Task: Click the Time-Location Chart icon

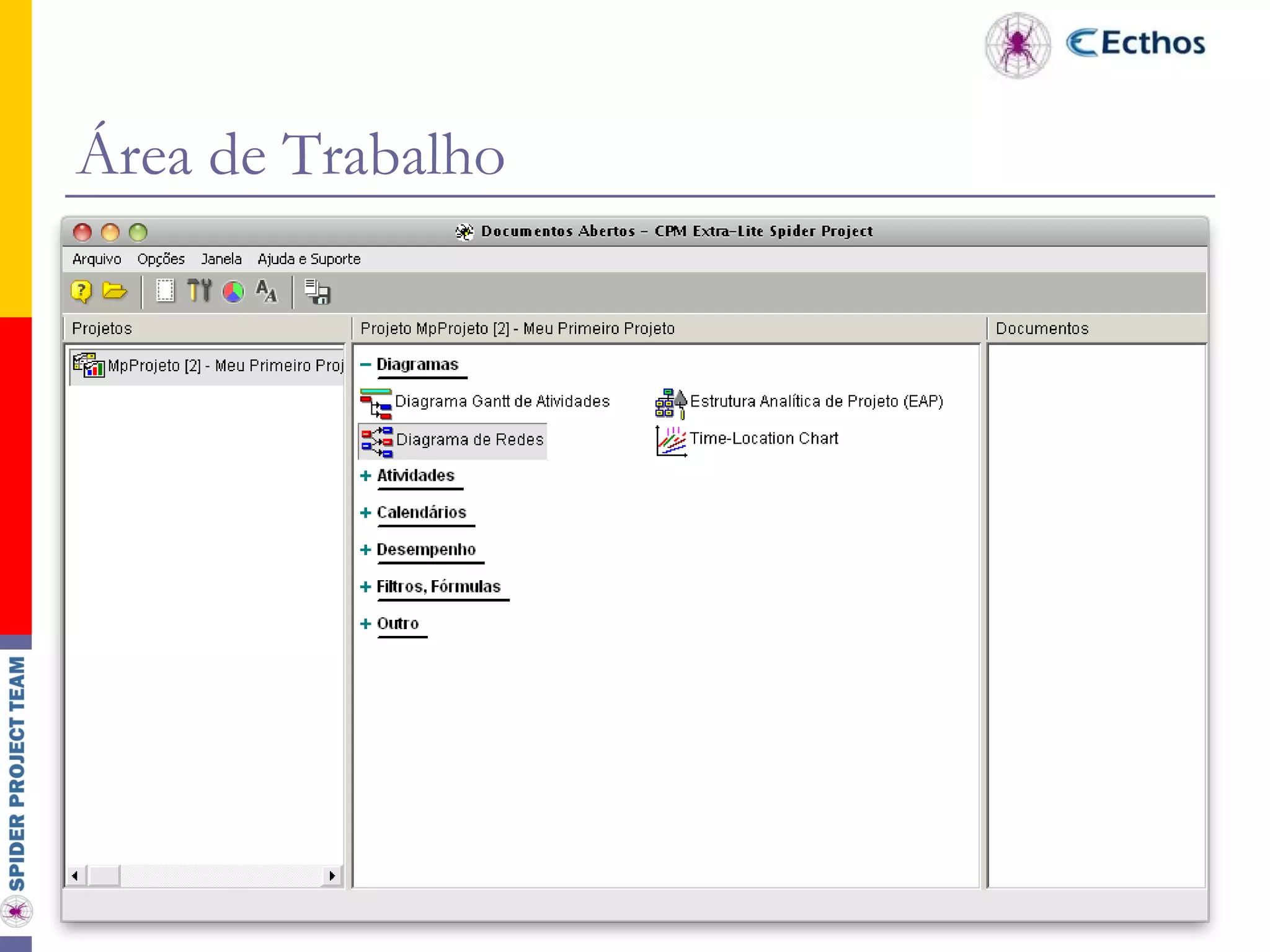Action: 672,441
